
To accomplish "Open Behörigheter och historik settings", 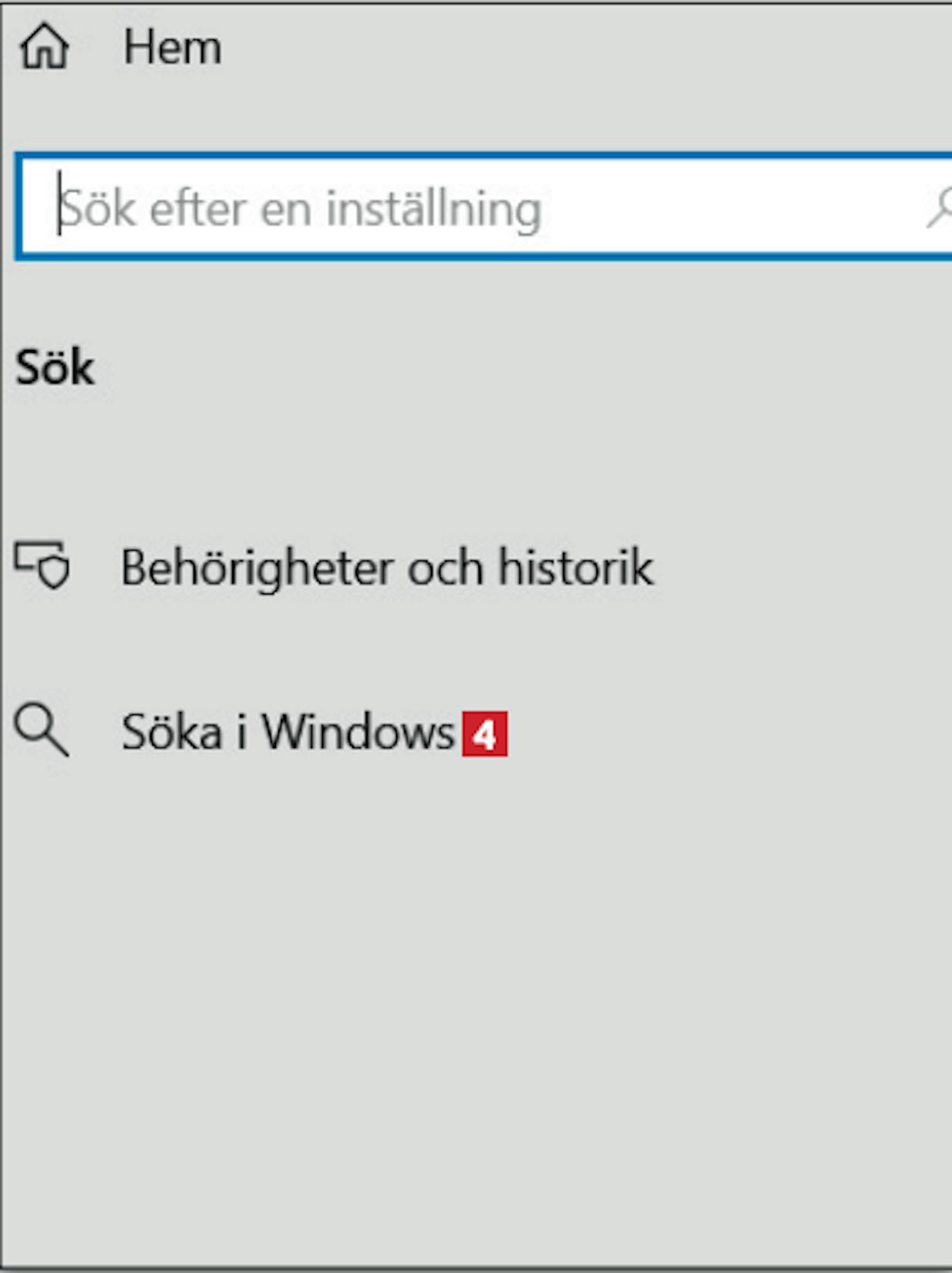I will pos(476,566).
